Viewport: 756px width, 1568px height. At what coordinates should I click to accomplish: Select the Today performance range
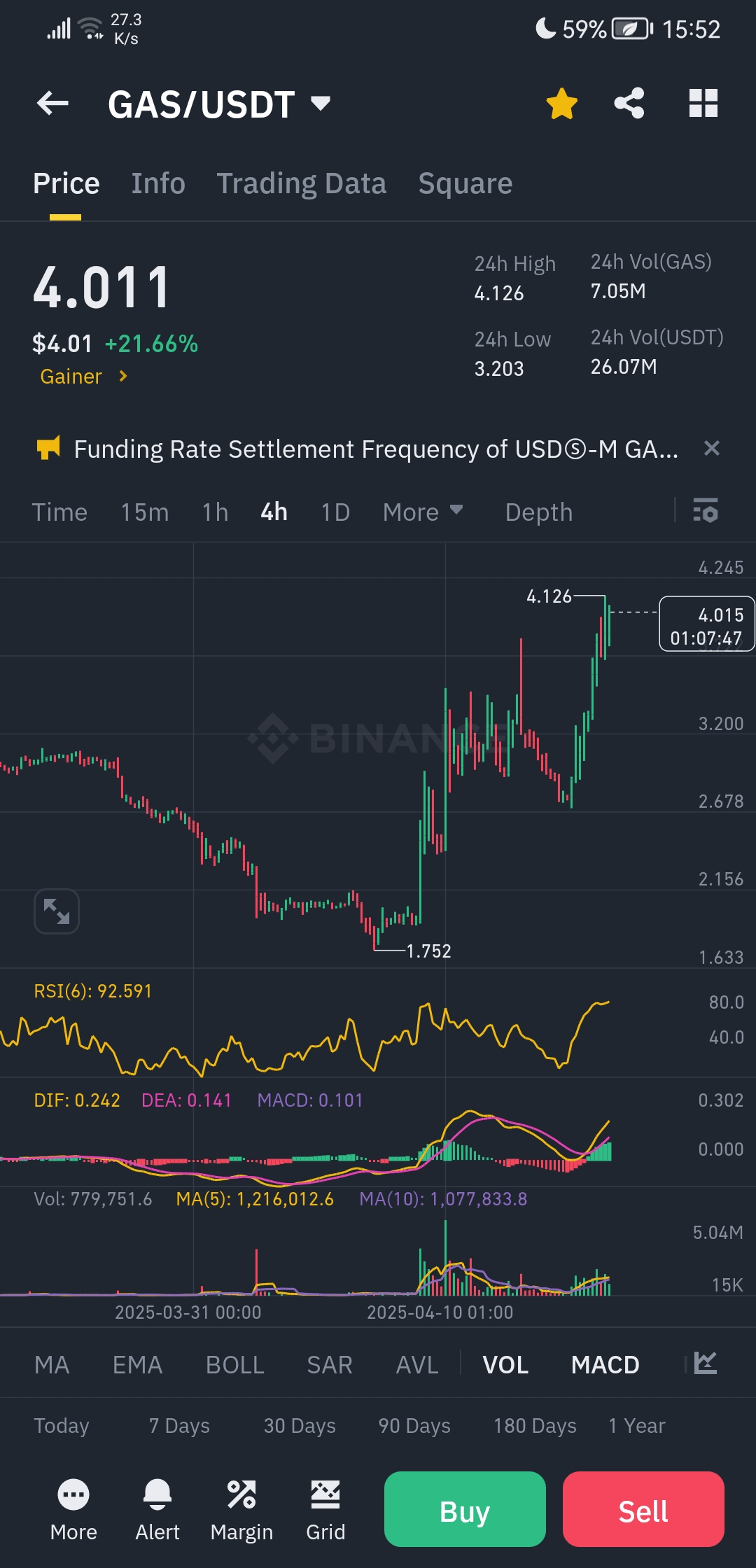[62, 1426]
